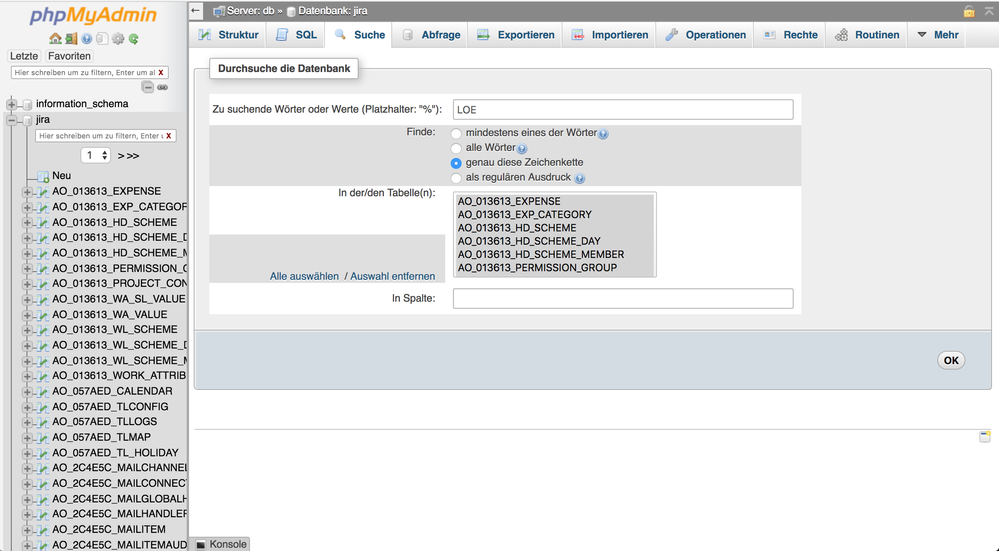Collapse the jira database node
Image resolution: width=999 pixels, height=551 pixels.
[11, 120]
